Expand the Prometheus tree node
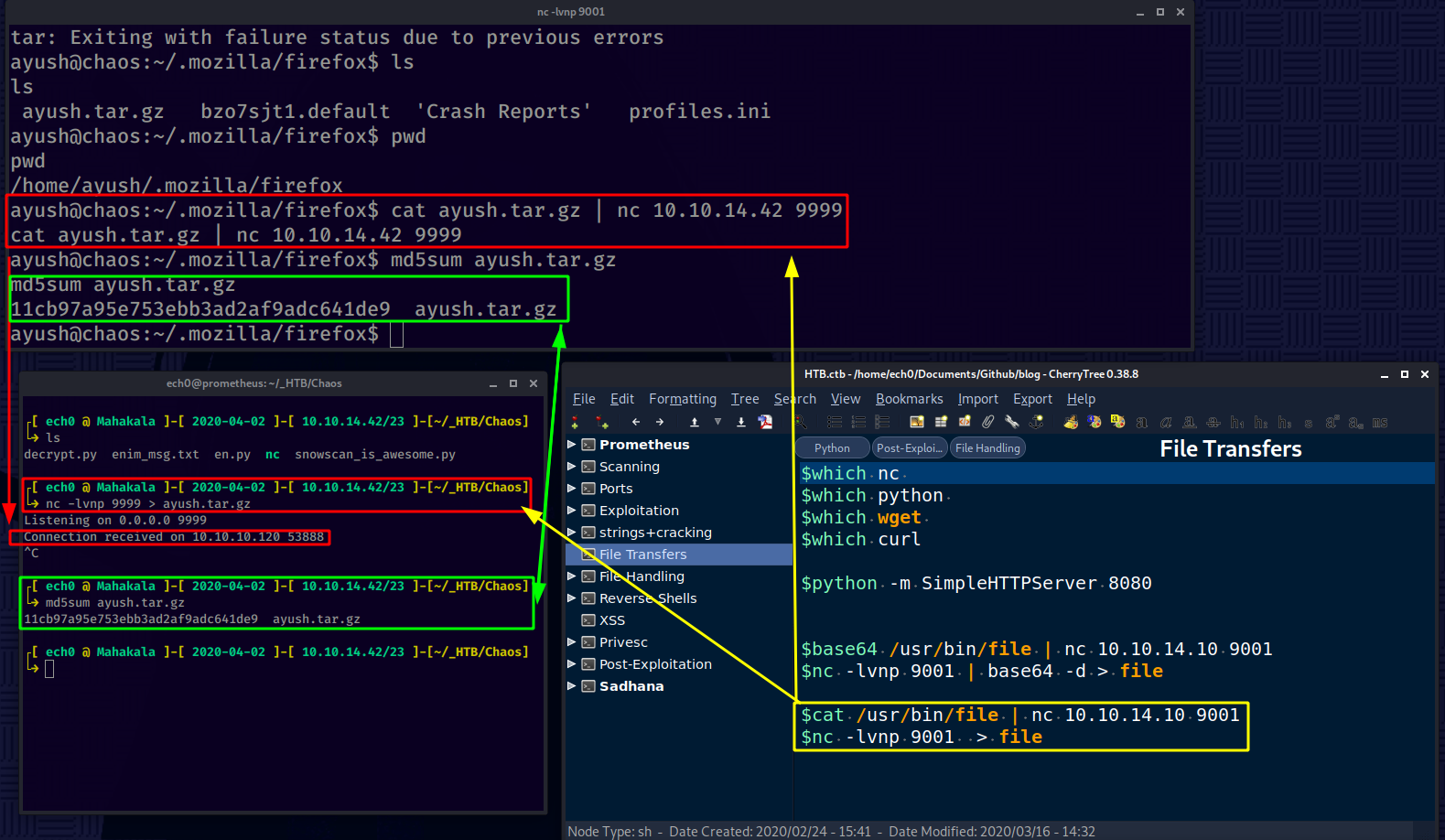This screenshot has width=1445, height=840. point(572,445)
